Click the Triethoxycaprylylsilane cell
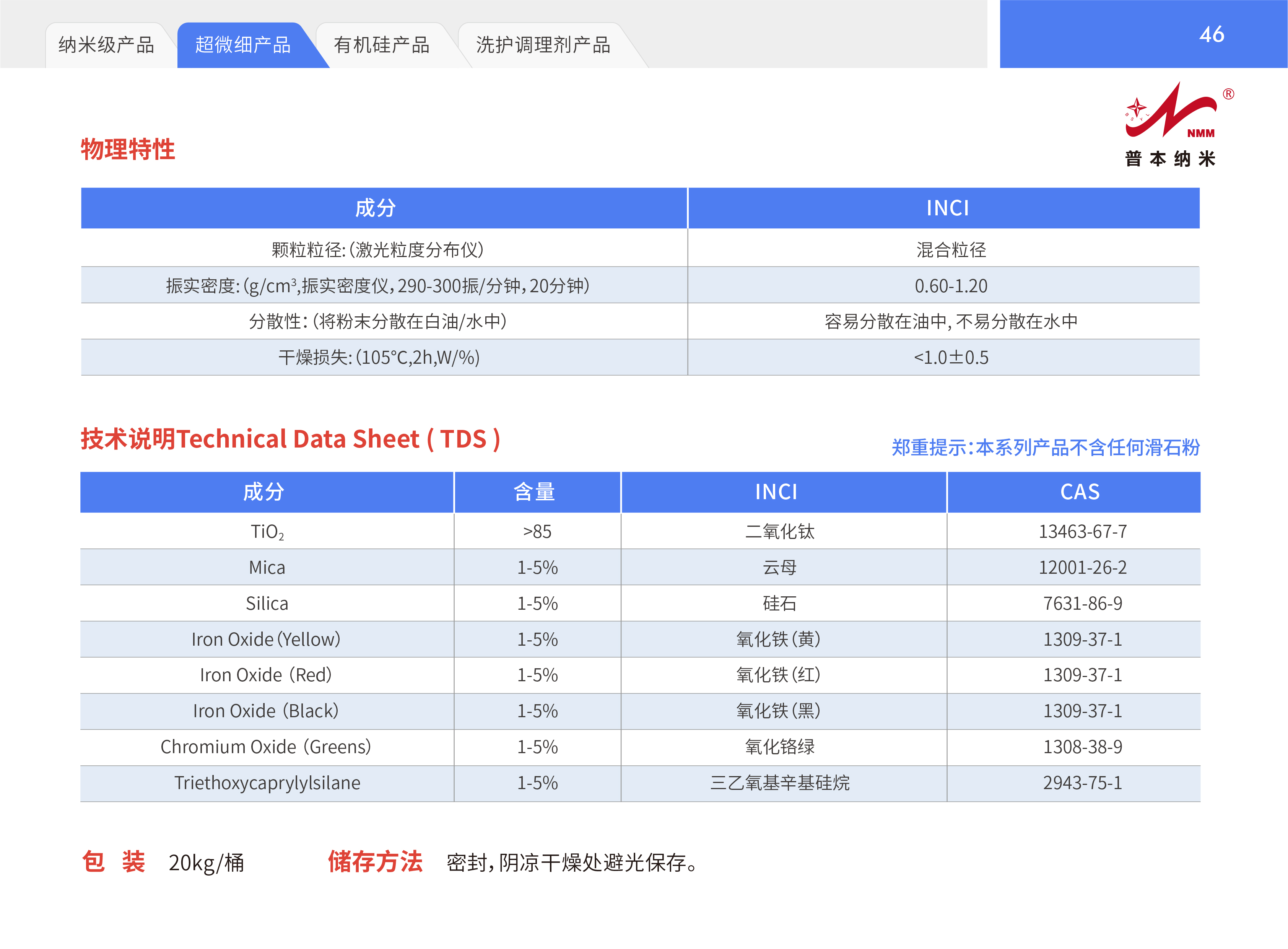The height and width of the screenshot is (949, 1288). tap(267, 783)
